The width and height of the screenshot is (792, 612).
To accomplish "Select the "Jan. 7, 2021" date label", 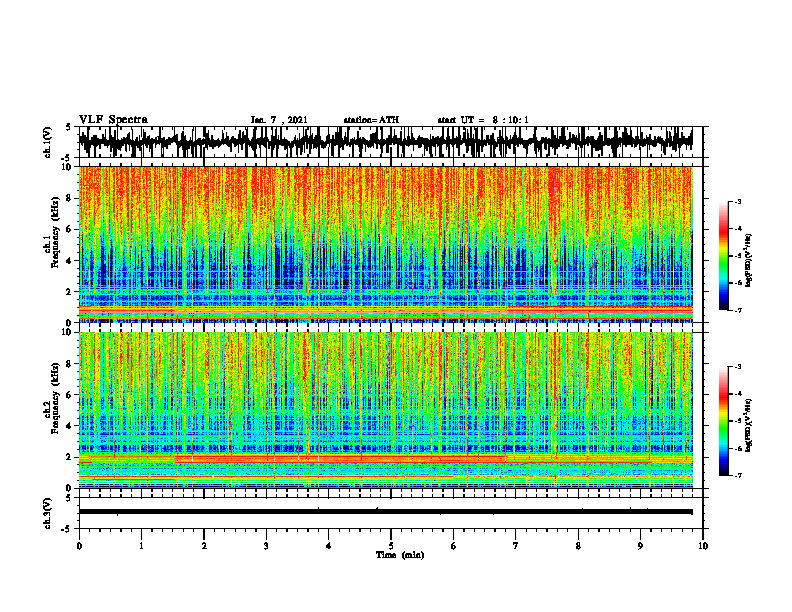I will [x=279, y=120].
